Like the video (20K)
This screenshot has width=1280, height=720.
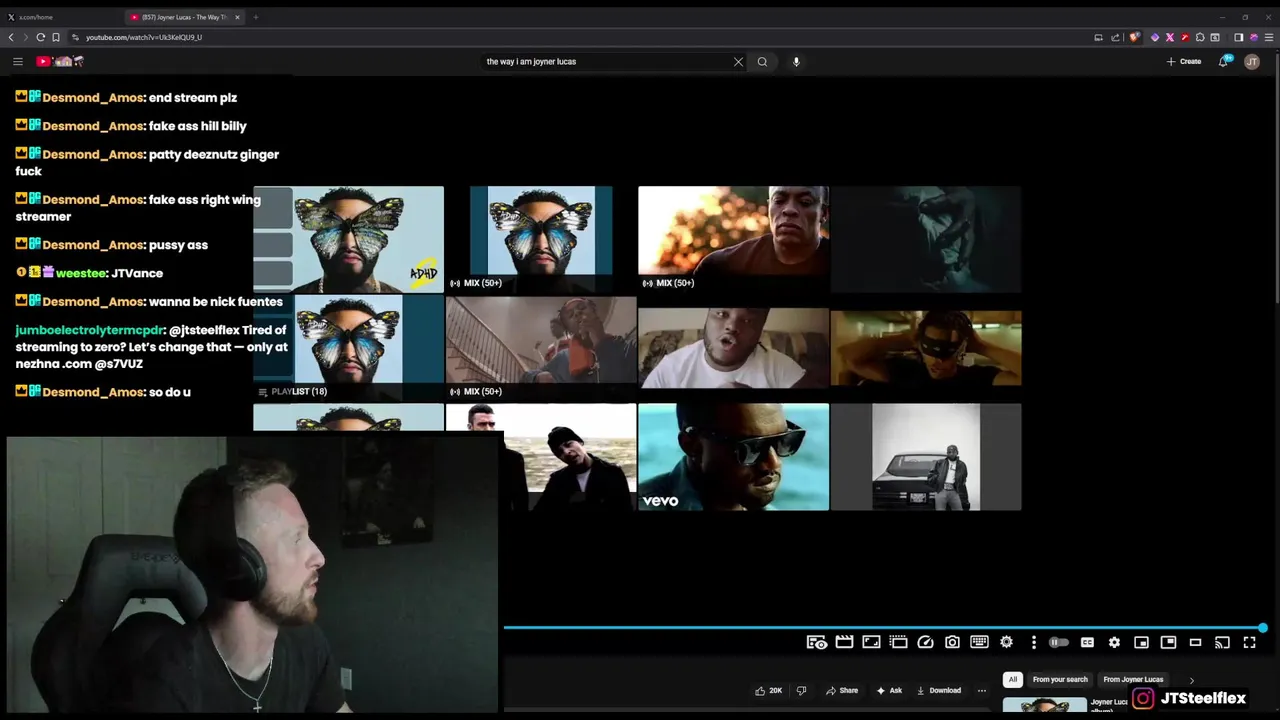point(768,690)
